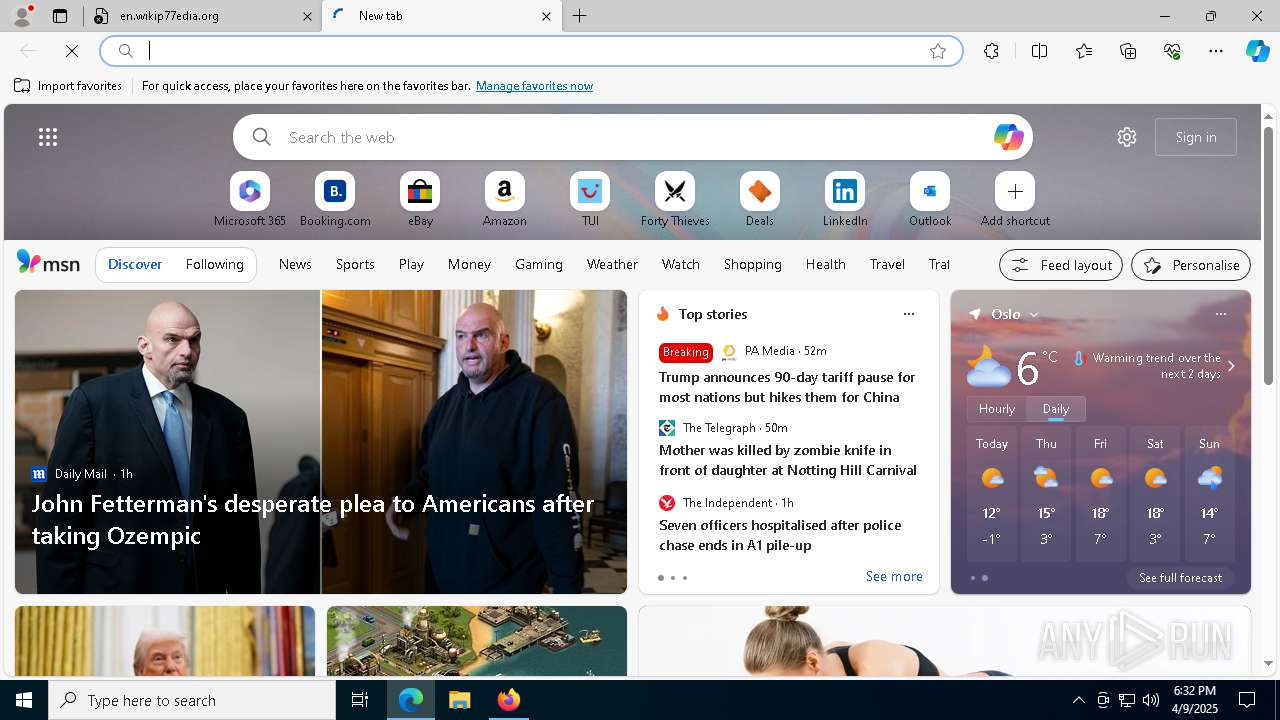Open See full forecast link
The height and width of the screenshot is (720, 1280).
[1180, 578]
